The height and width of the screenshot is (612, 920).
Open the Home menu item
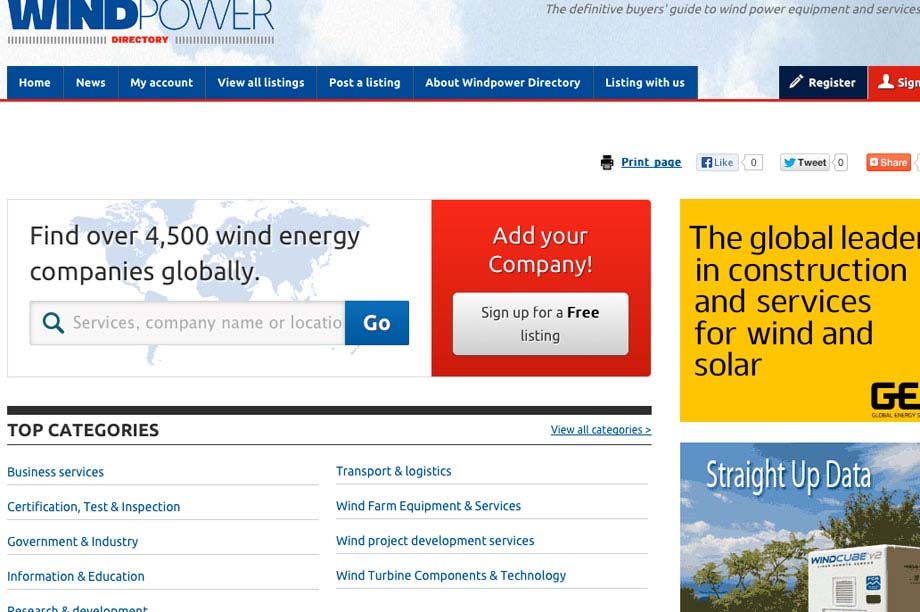pos(35,83)
